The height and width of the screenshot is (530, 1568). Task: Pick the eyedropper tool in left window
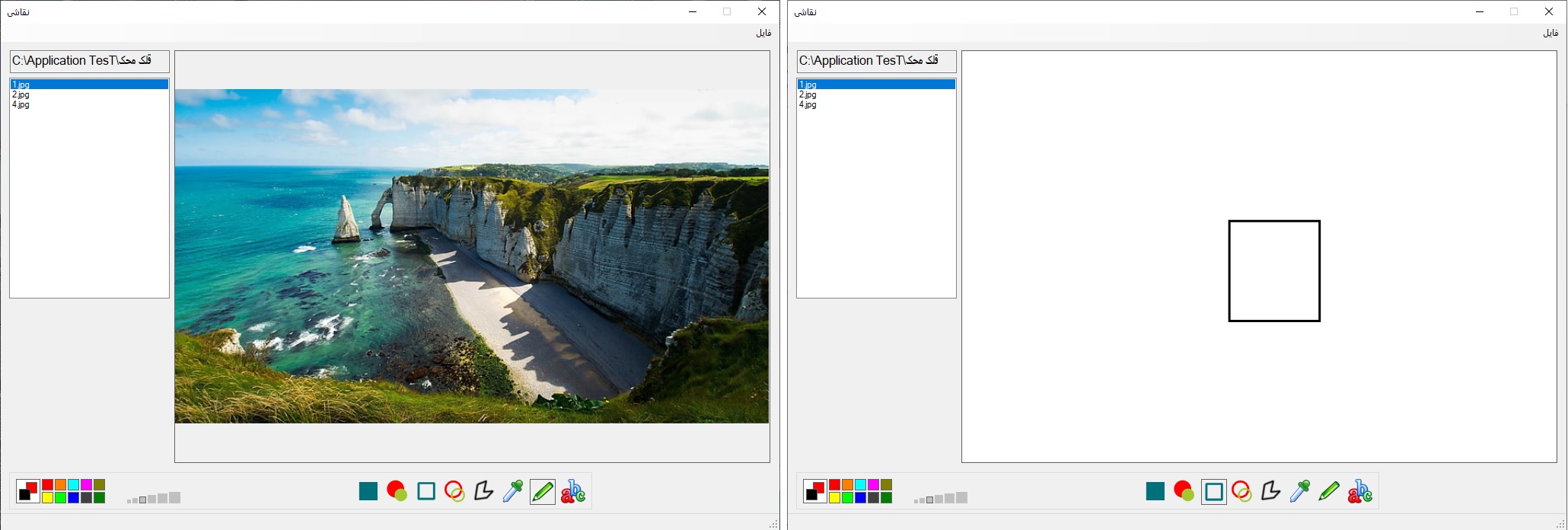(x=513, y=491)
